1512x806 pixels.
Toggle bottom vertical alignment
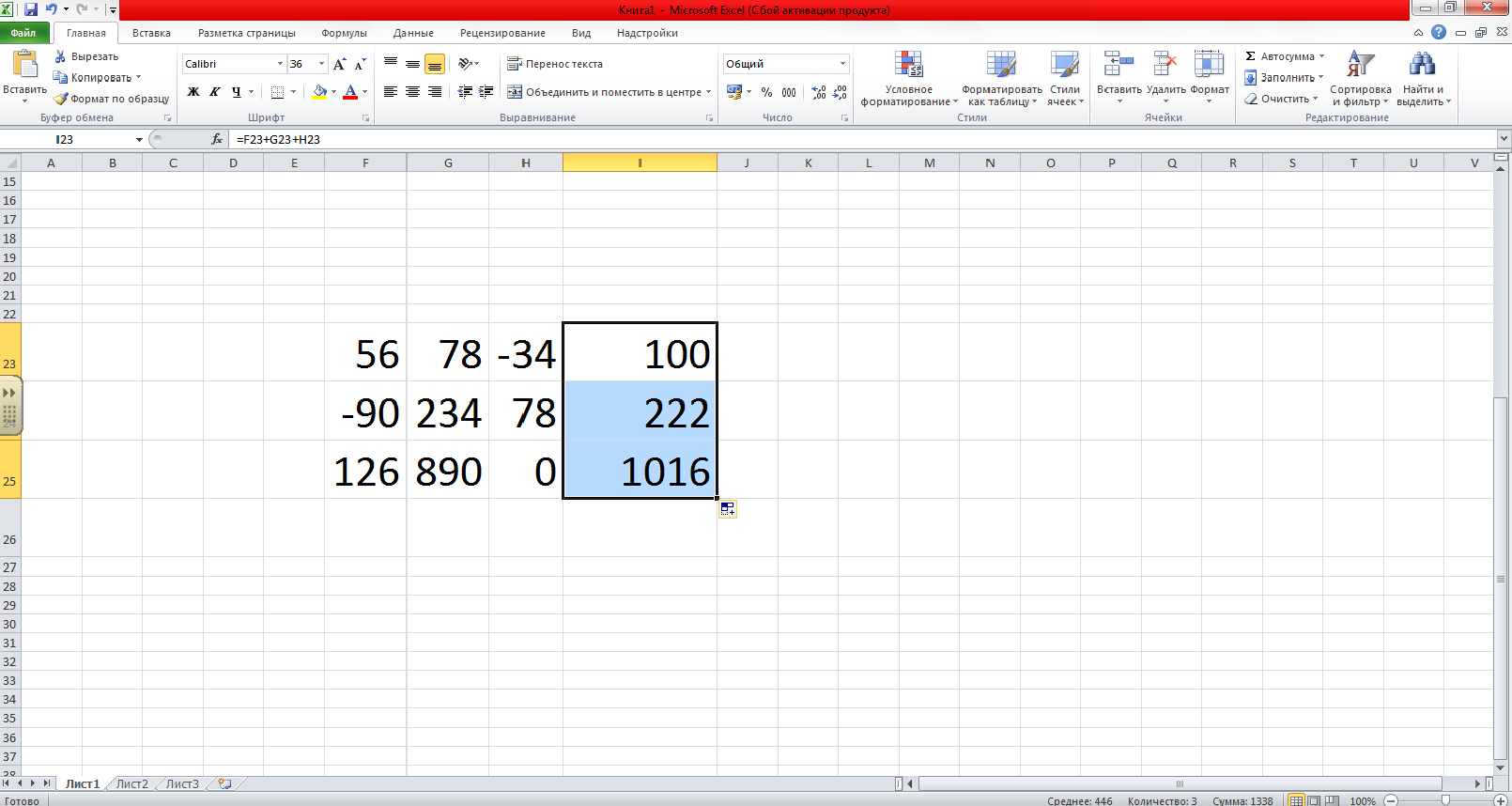coord(434,64)
